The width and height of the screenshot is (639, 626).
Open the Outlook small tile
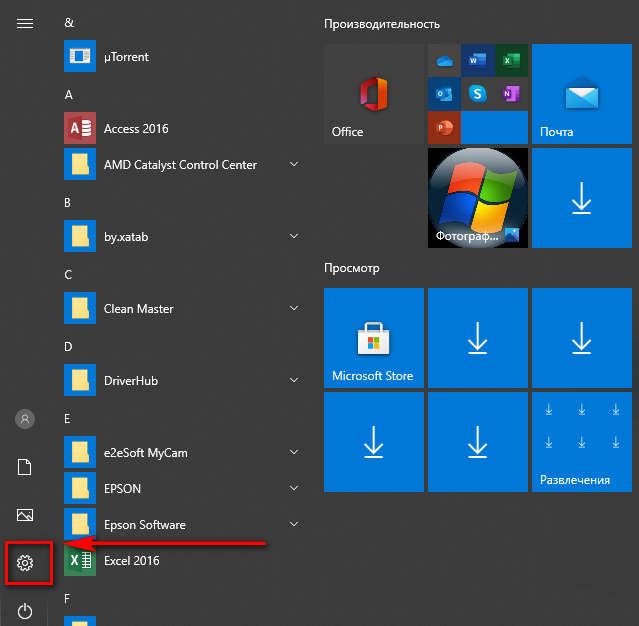(x=444, y=94)
